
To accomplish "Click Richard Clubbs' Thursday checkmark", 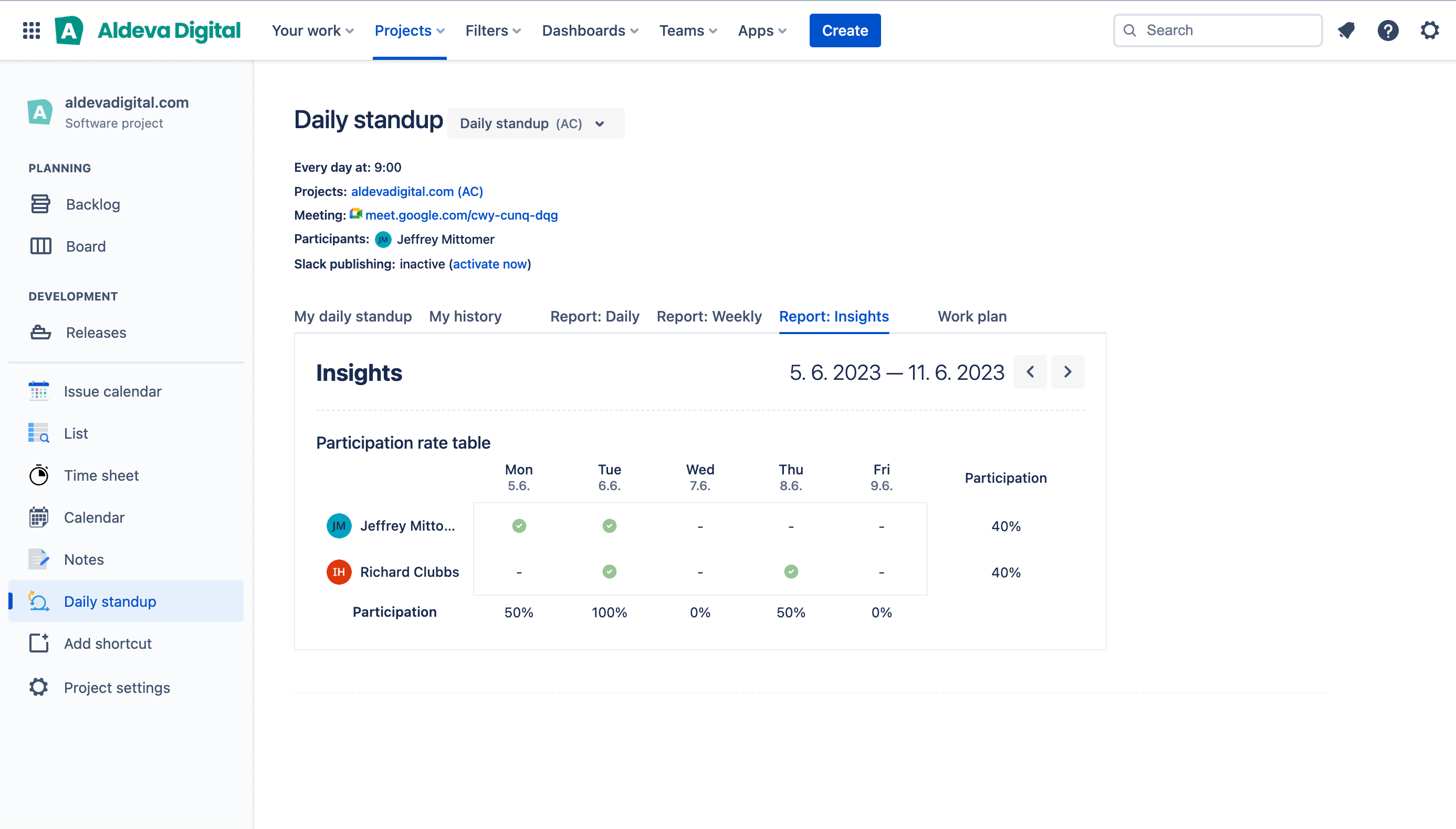I will coord(791,572).
